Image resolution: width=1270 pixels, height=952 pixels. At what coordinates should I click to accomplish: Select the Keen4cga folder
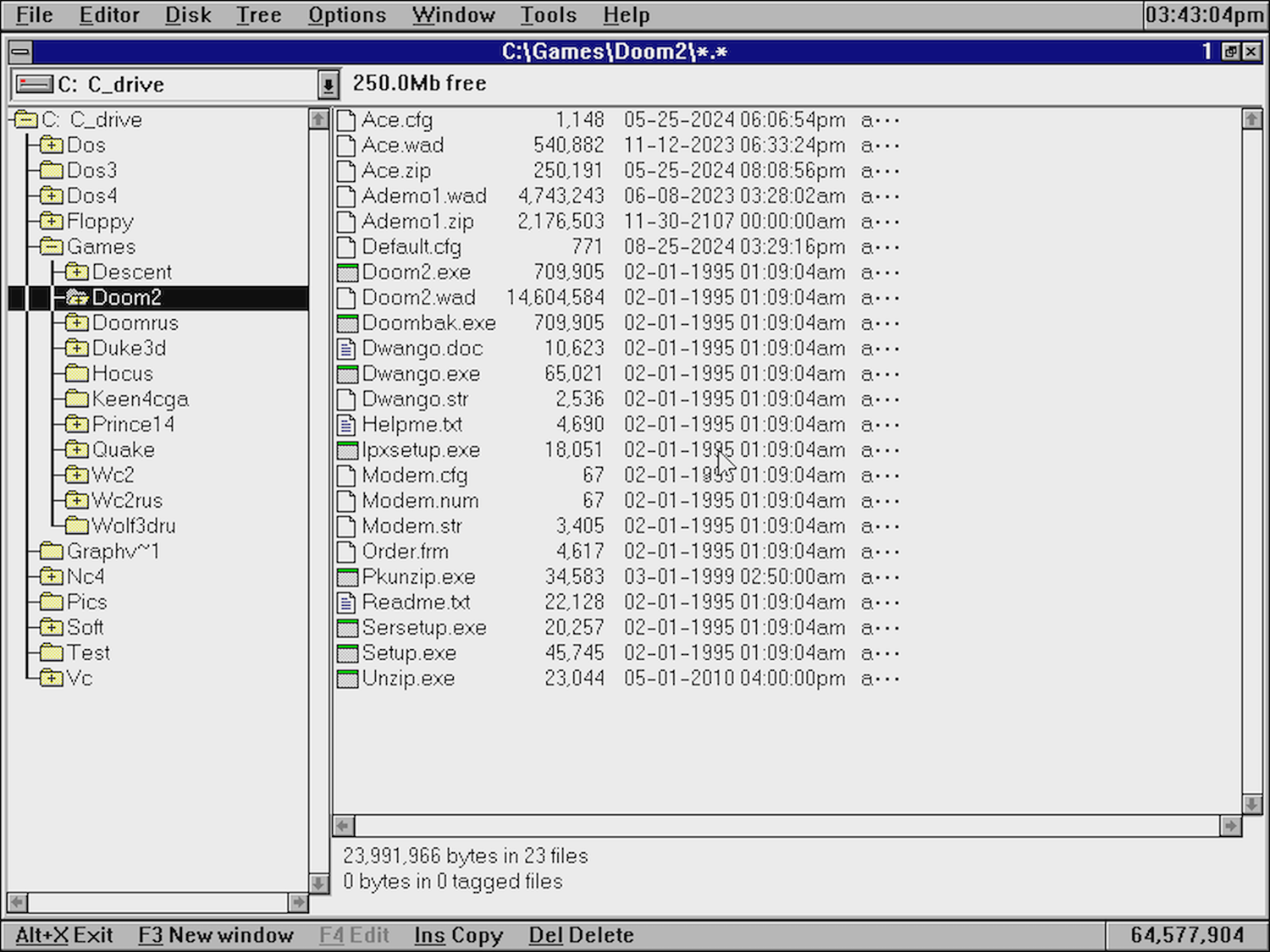tap(140, 399)
